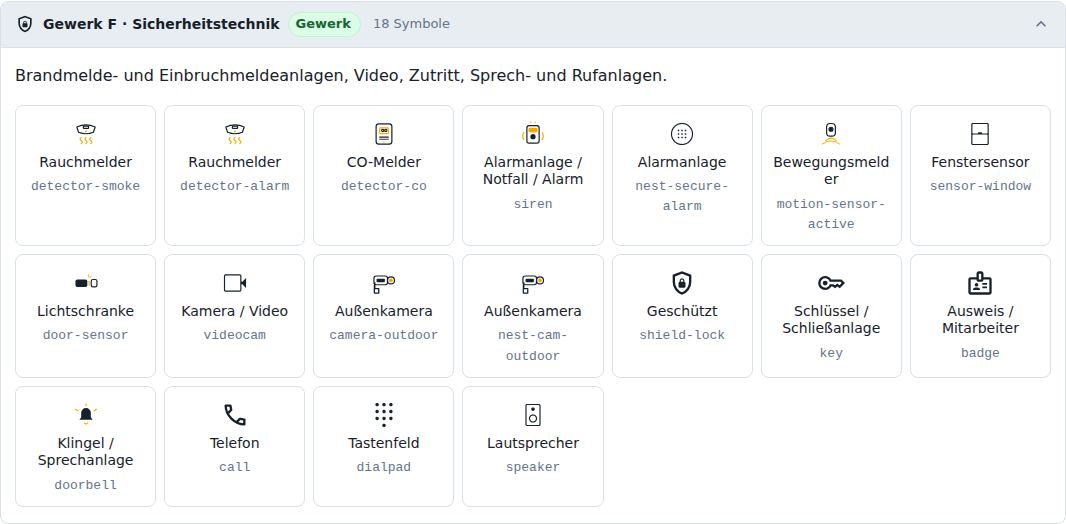Image resolution: width=1066 pixels, height=524 pixels.
Task: Select the Telefon call icon
Action: [x=235, y=415]
